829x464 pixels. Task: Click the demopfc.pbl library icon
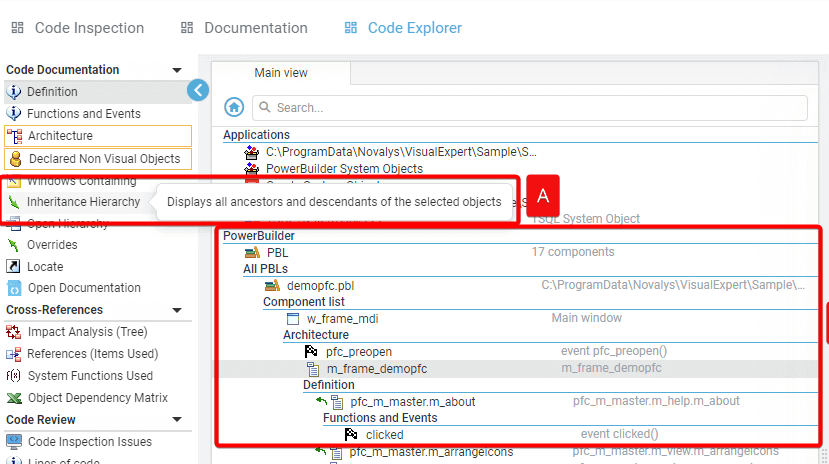point(272,285)
